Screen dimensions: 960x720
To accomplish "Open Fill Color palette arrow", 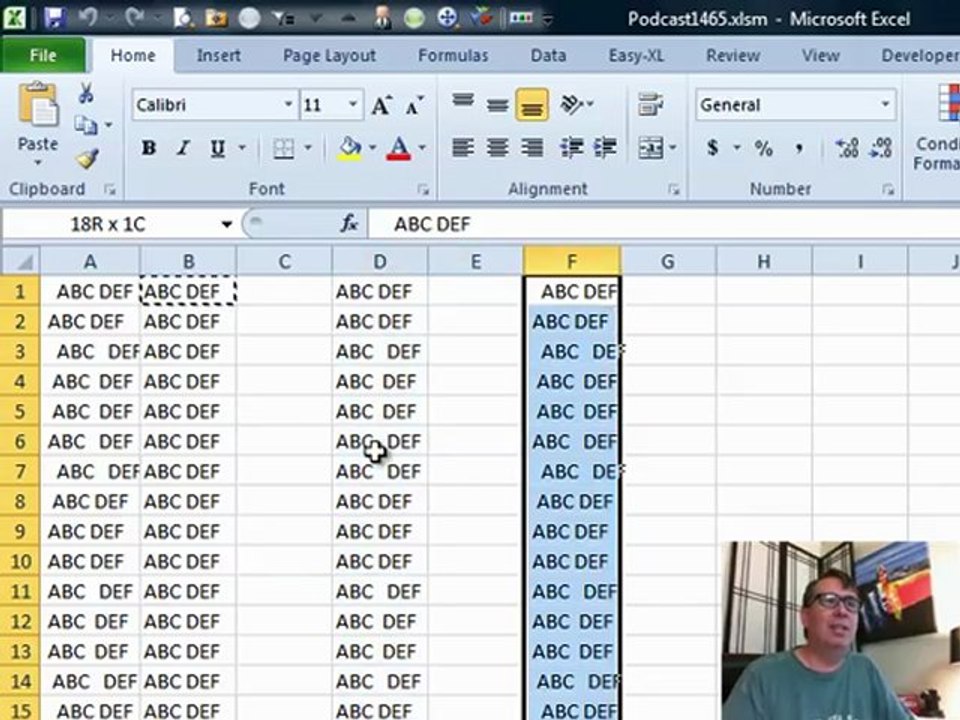I will pos(372,148).
